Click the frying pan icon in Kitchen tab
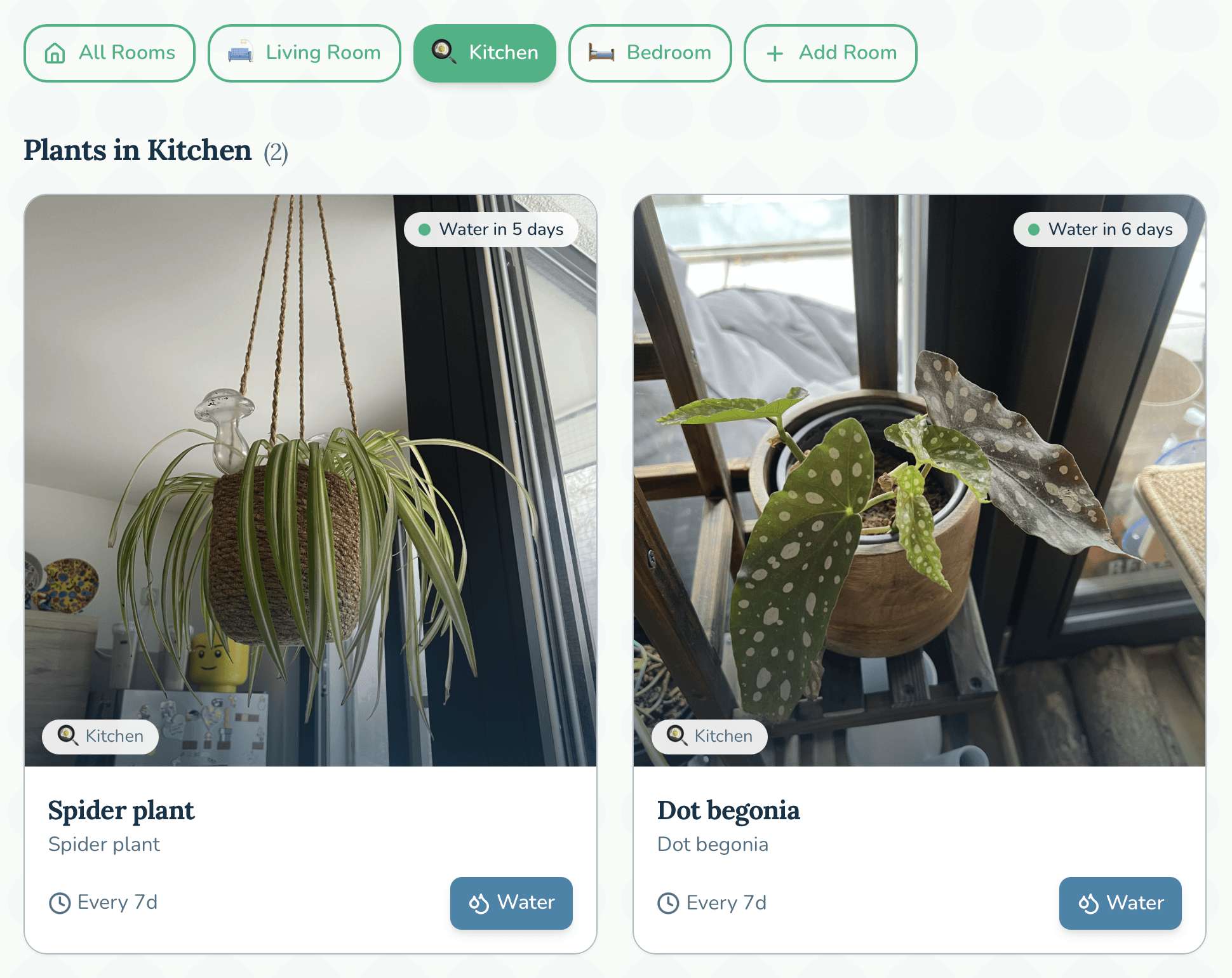Image resolution: width=1232 pixels, height=978 pixels. 443,52
